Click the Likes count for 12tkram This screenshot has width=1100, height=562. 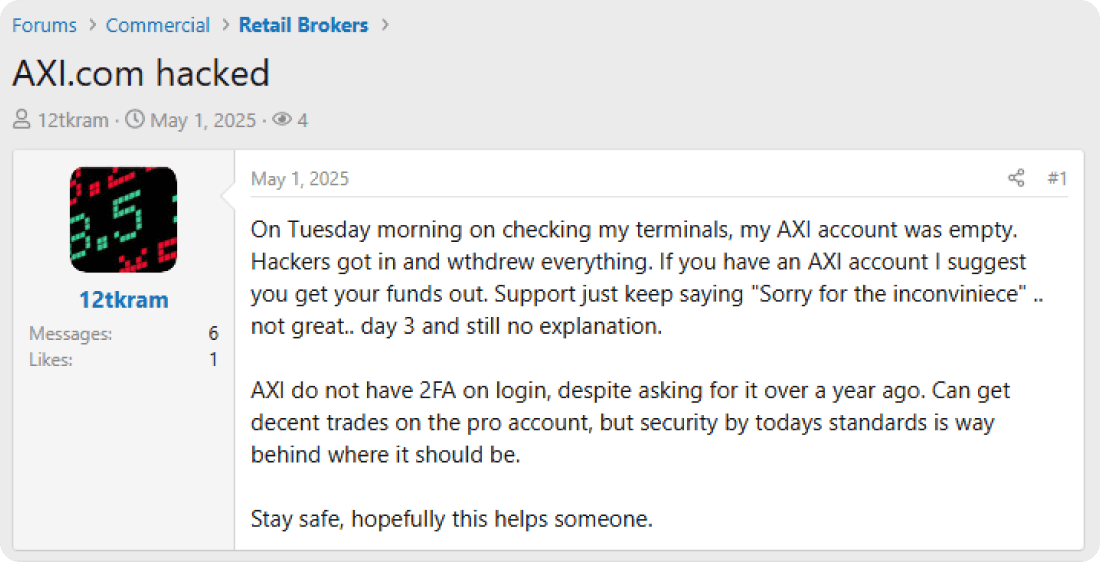point(213,359)
